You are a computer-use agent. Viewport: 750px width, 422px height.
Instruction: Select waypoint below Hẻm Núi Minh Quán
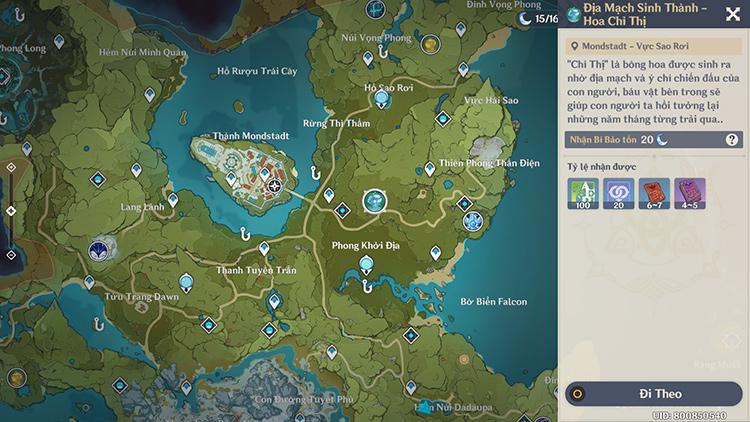[x=150, y=94]
